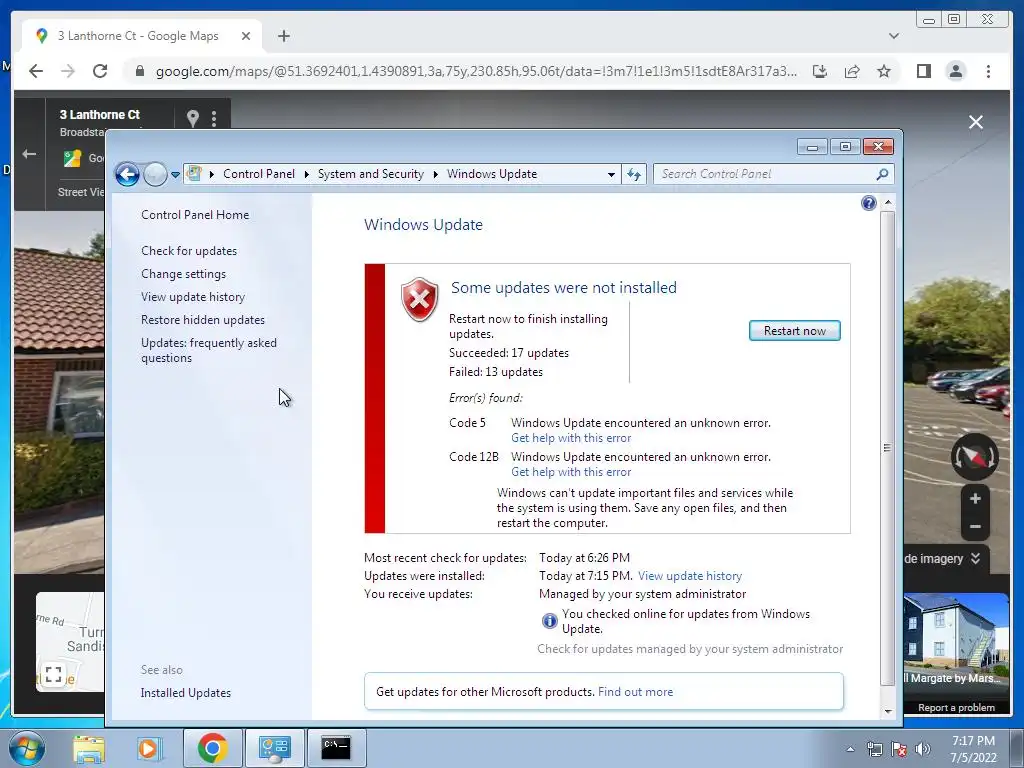Image resolution: width=1024 pixels, height=768 pixels.
Task: Select Control Panel breadcrumb segment
Action: coord(259,174)
